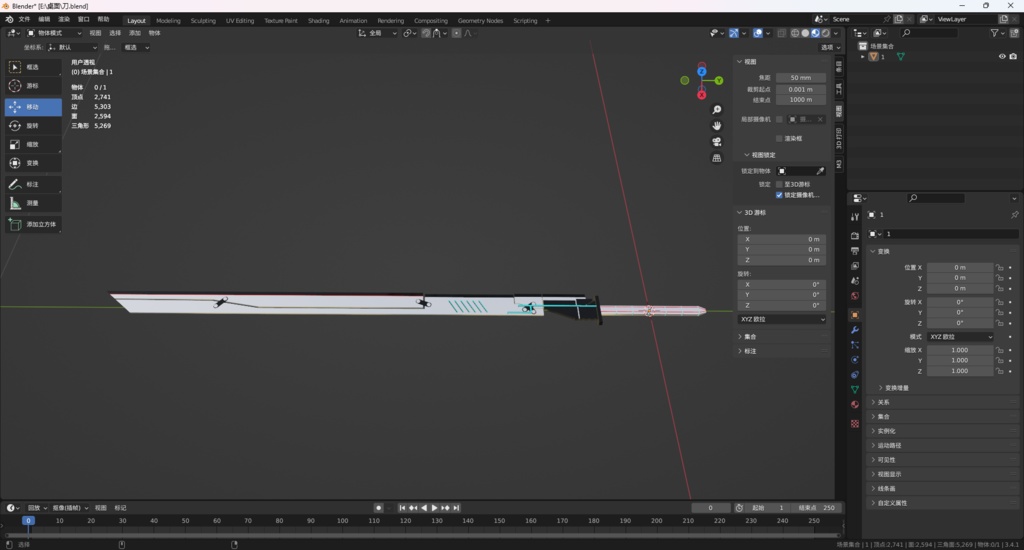Click the play animation button
The width and height of the screenshot is (1024, 550).
point(434,508)
